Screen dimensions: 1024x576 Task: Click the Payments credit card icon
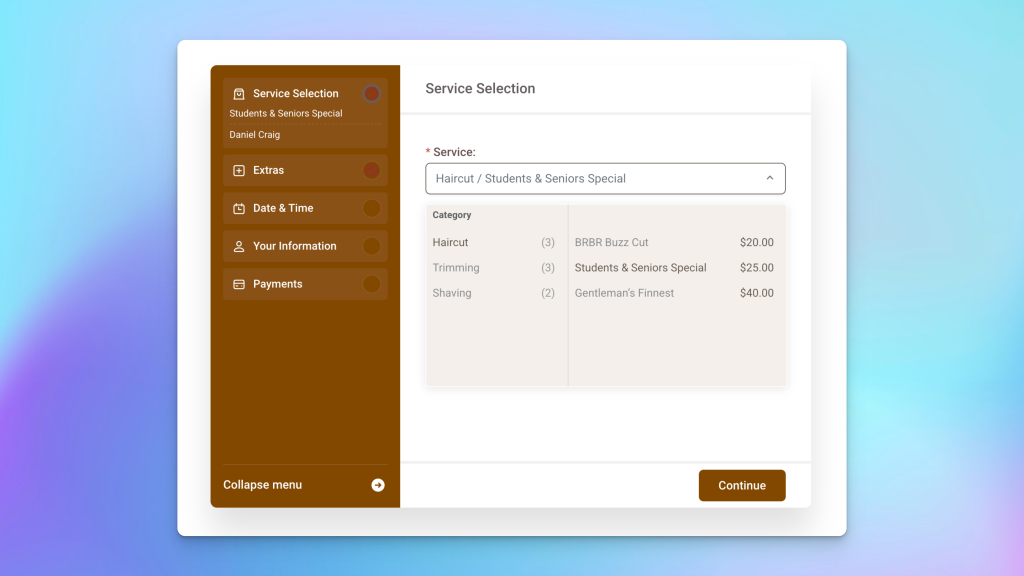point(239,284)
